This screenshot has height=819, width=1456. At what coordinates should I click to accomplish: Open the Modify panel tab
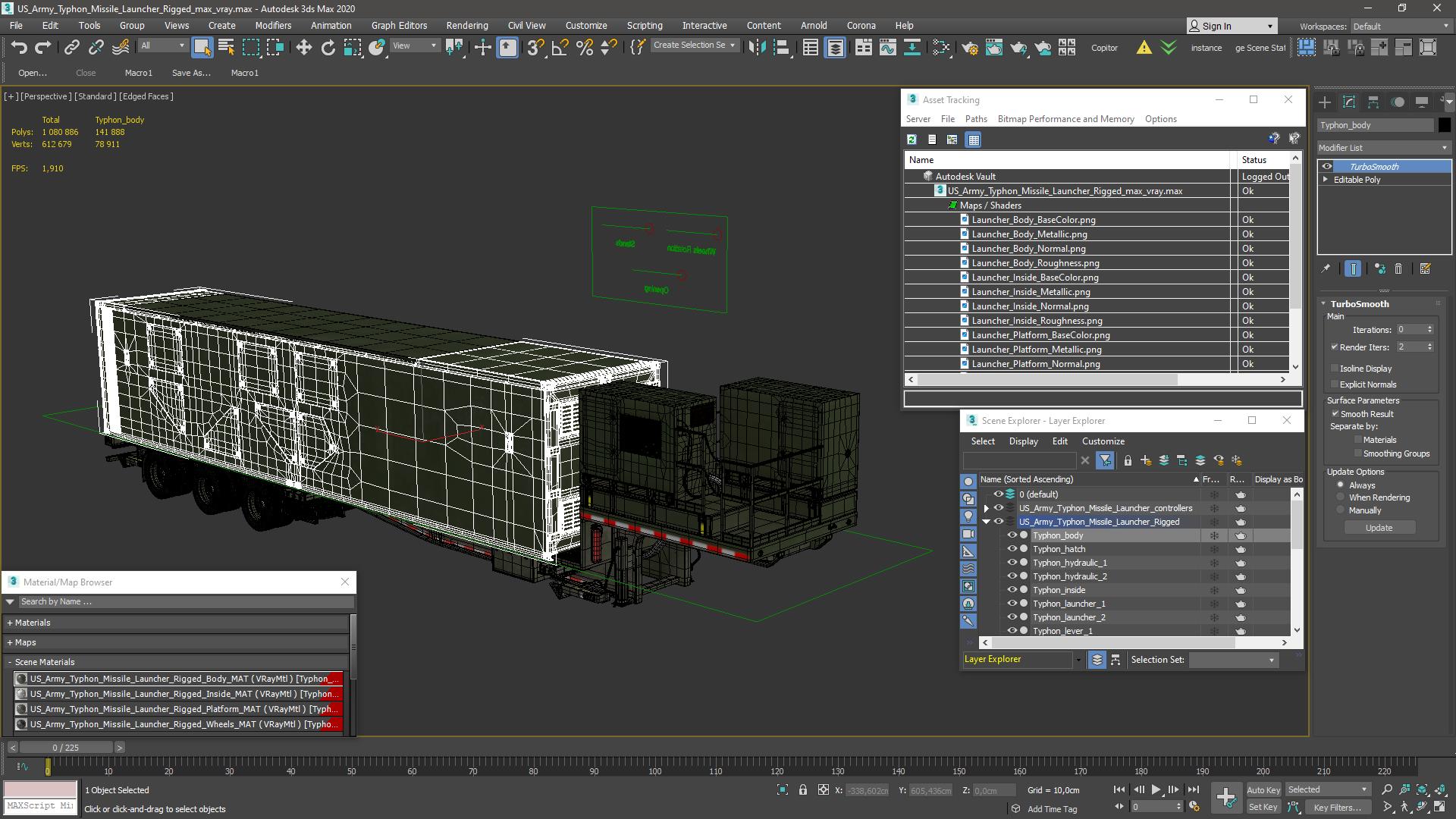point(1348,102)
